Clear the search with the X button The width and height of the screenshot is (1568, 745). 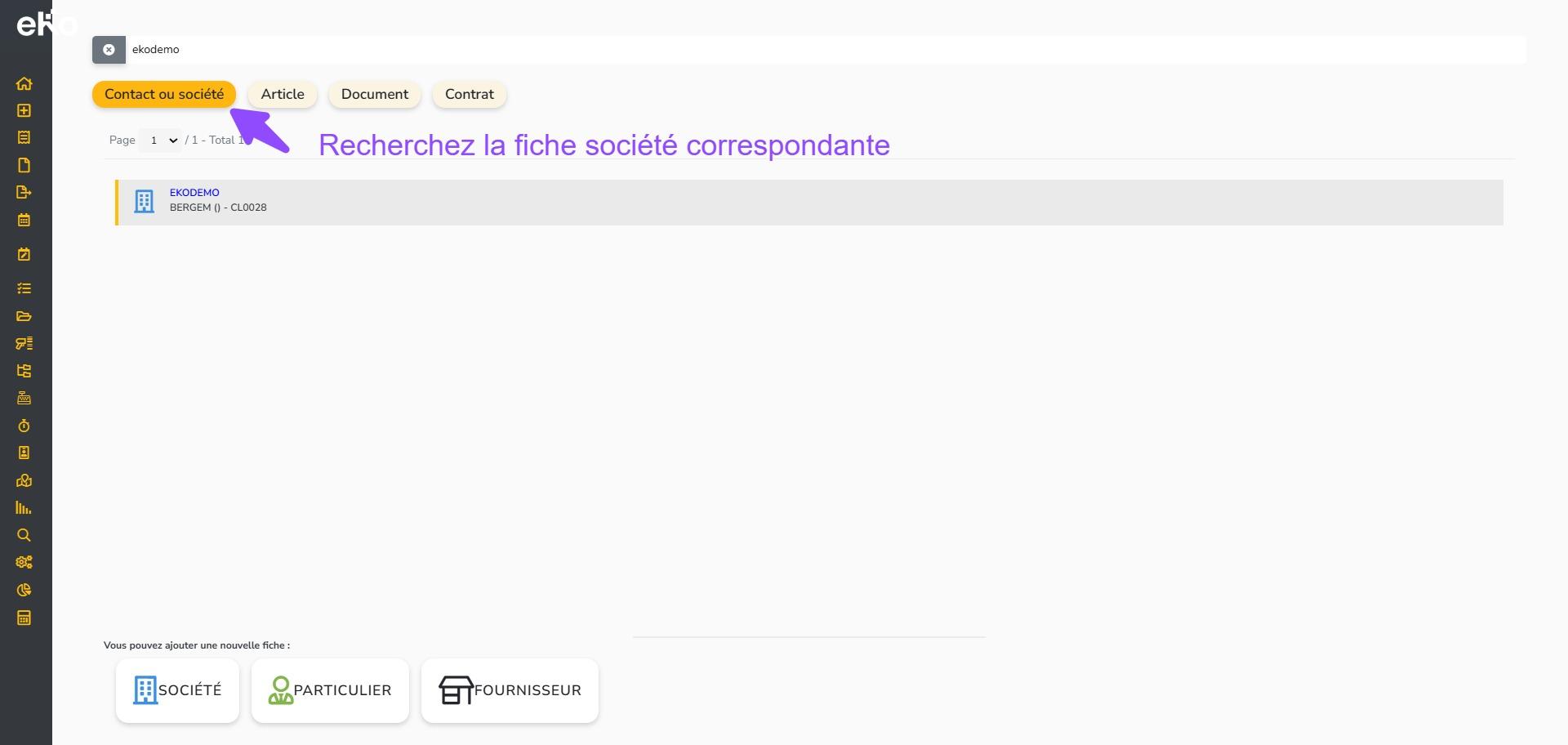click(109, 50)
